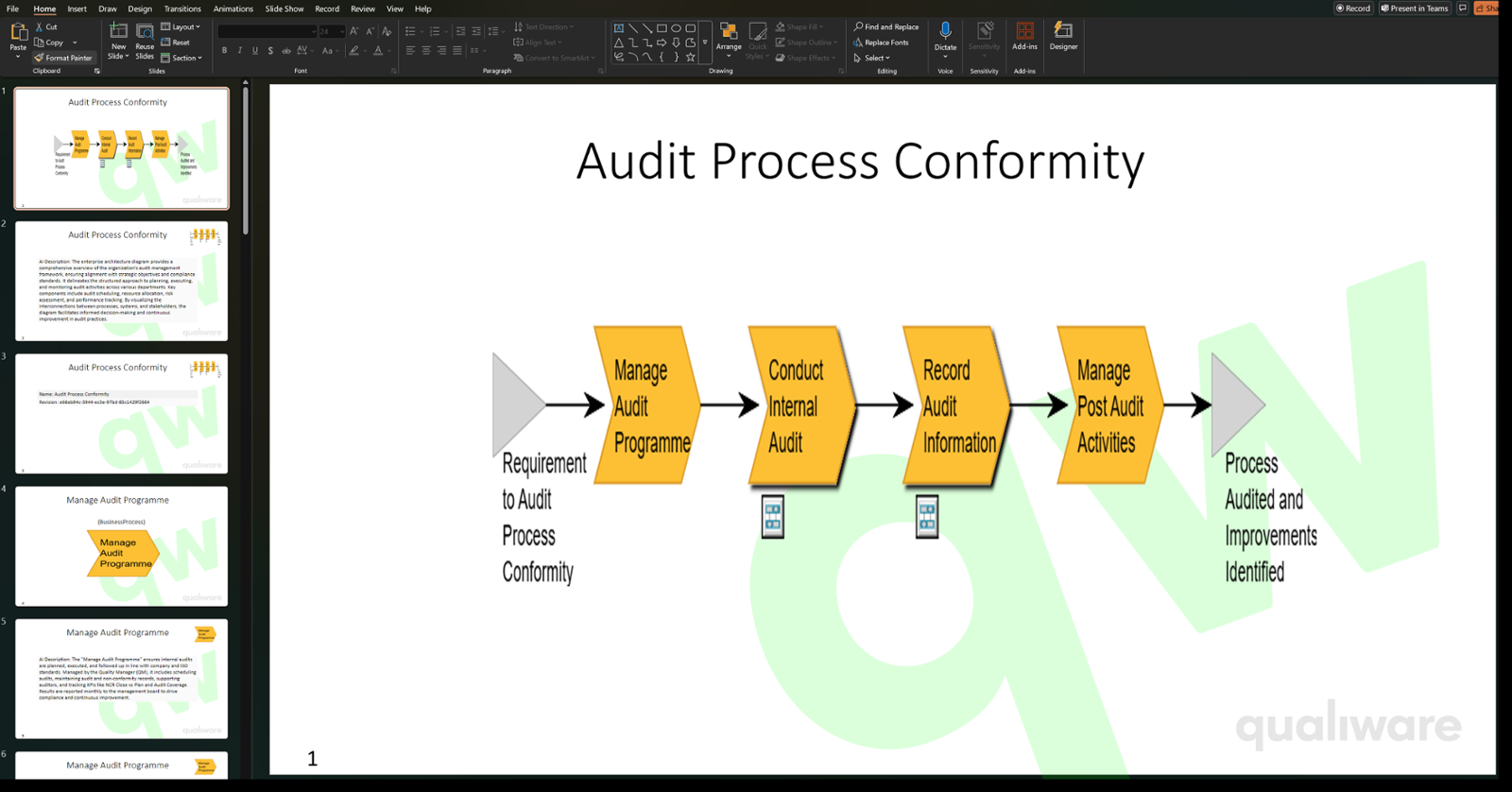This screenshot has height=792, width=1512.
Task: Justify the paragraph text
Action: click(x=457, y=50)
